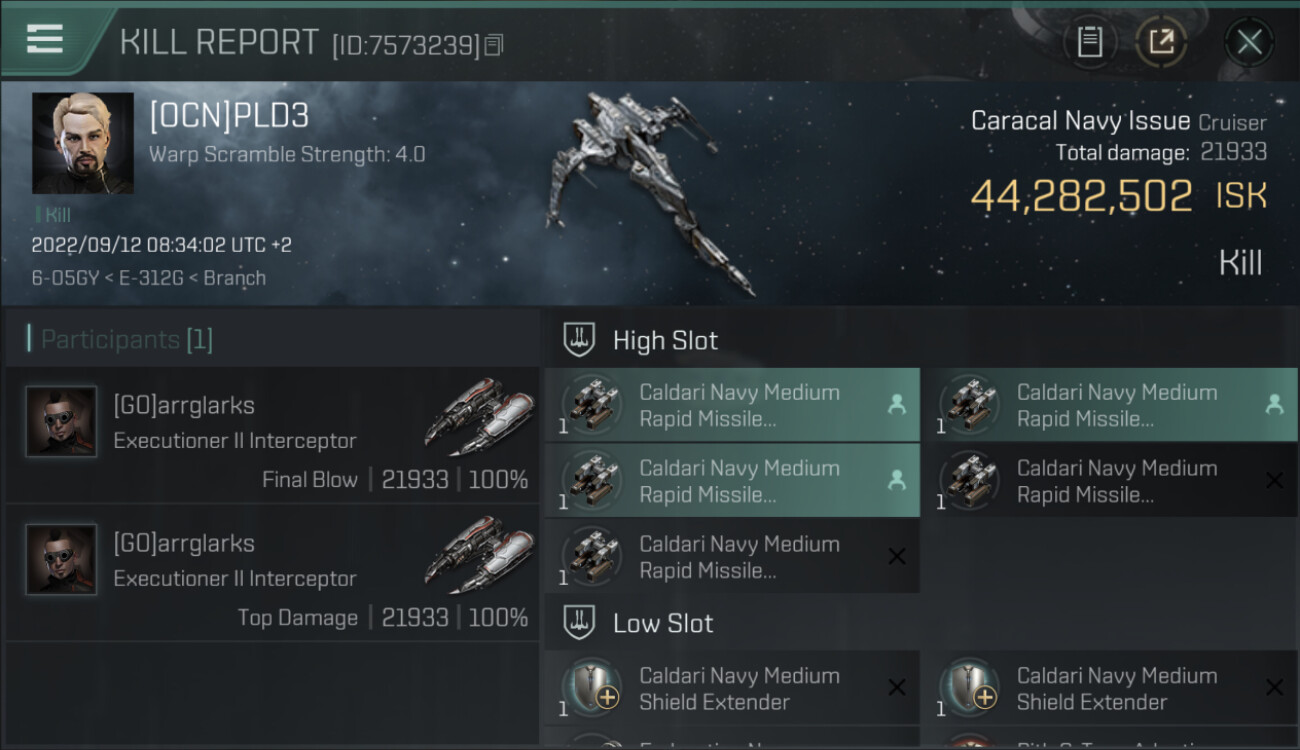
Task: Click the 6-05GY system location link
Action: (65, 278)
